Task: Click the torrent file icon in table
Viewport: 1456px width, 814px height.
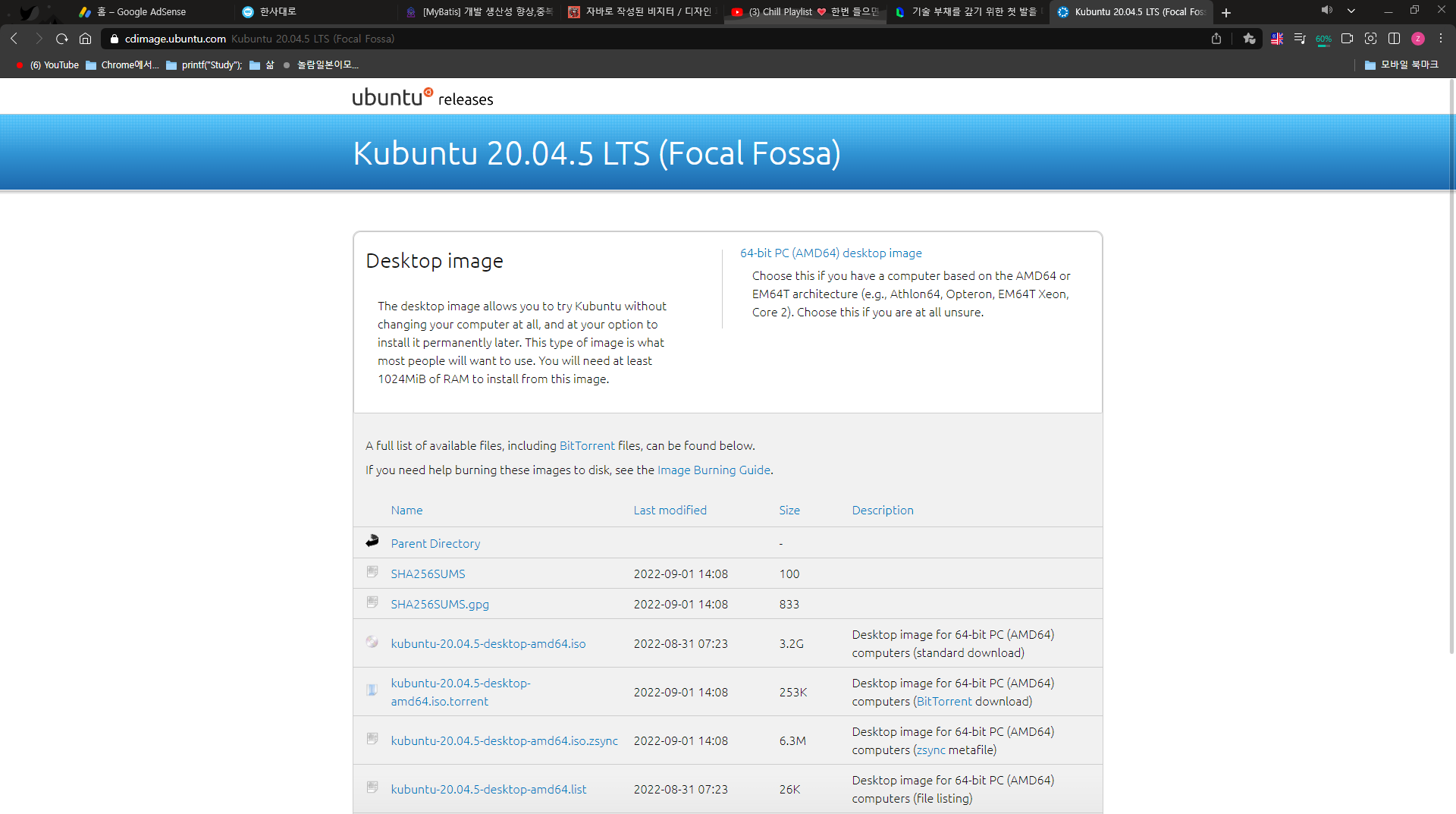Action: pos(372,690)
